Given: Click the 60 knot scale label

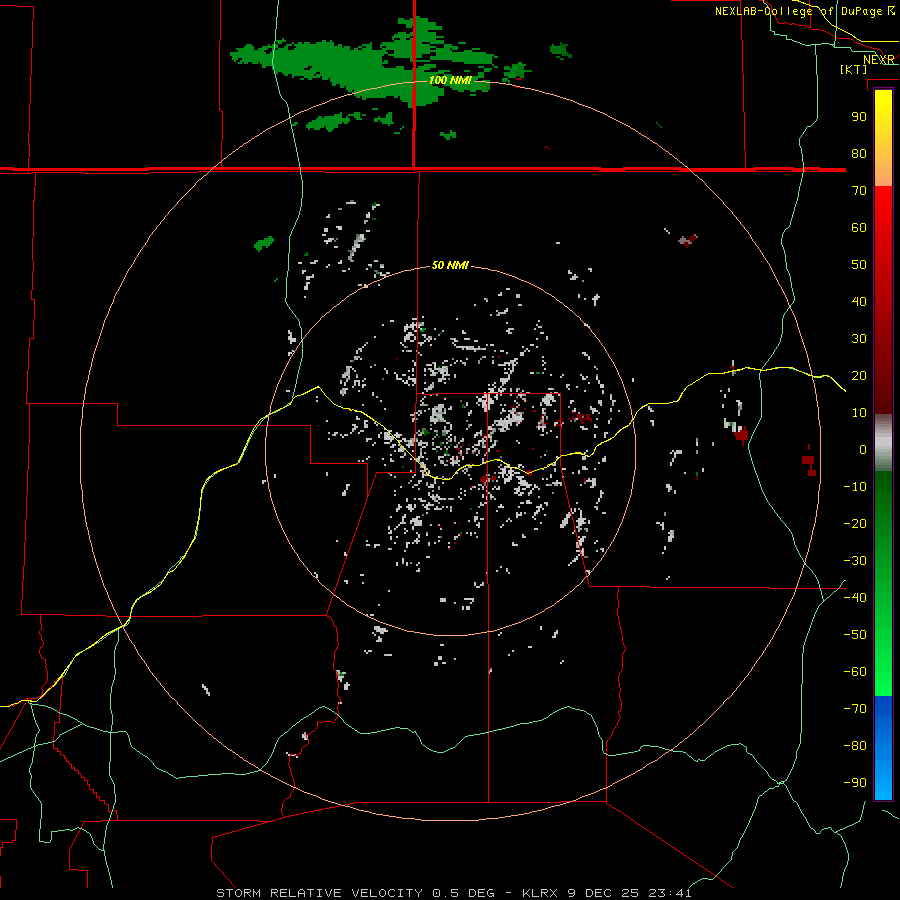Looking at the screenshot, I should 859,228.
